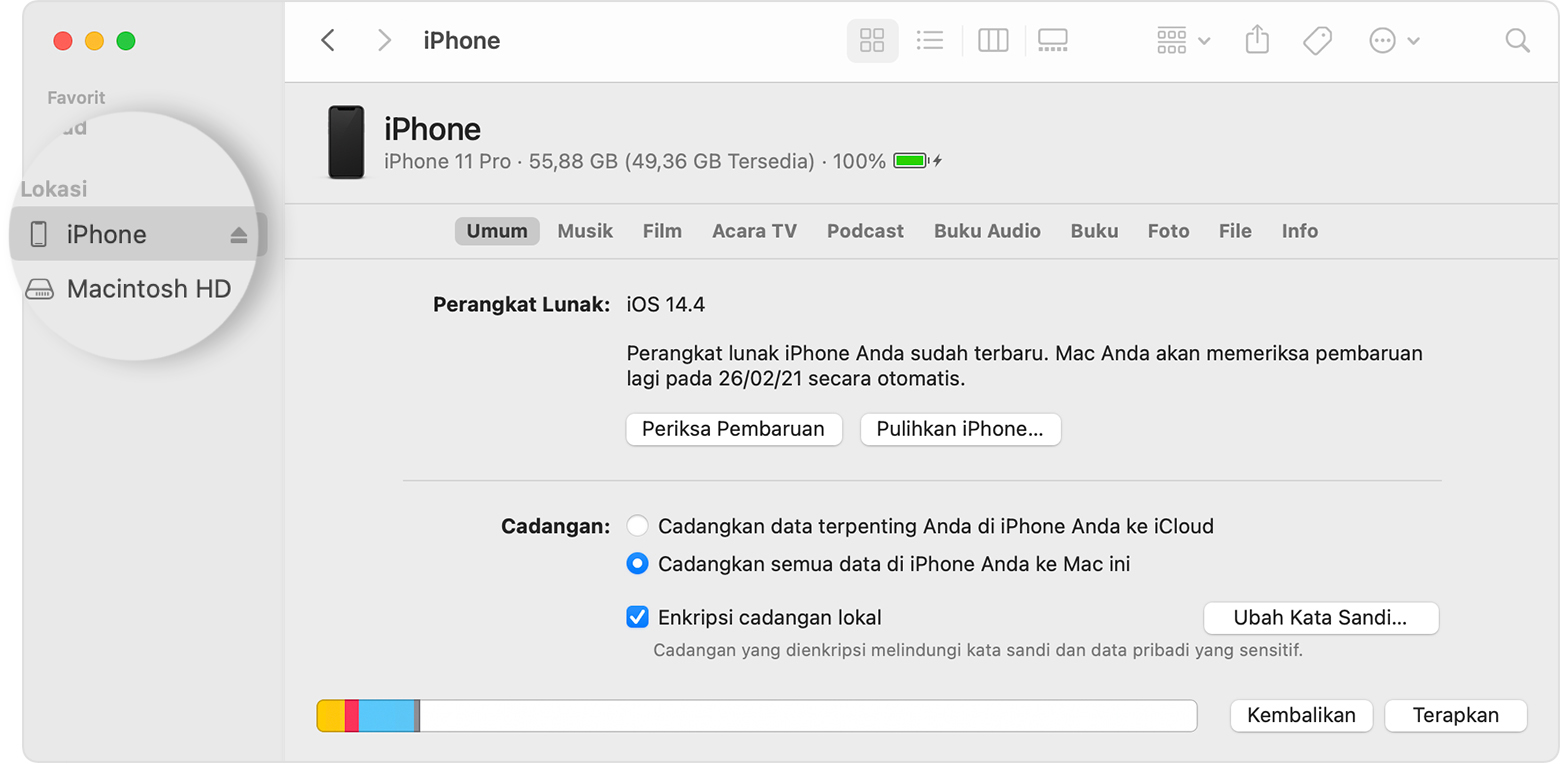Click the Periksa Pembaruan button
This screenshot has height=764, width=1560.
(x=734, y=429)
